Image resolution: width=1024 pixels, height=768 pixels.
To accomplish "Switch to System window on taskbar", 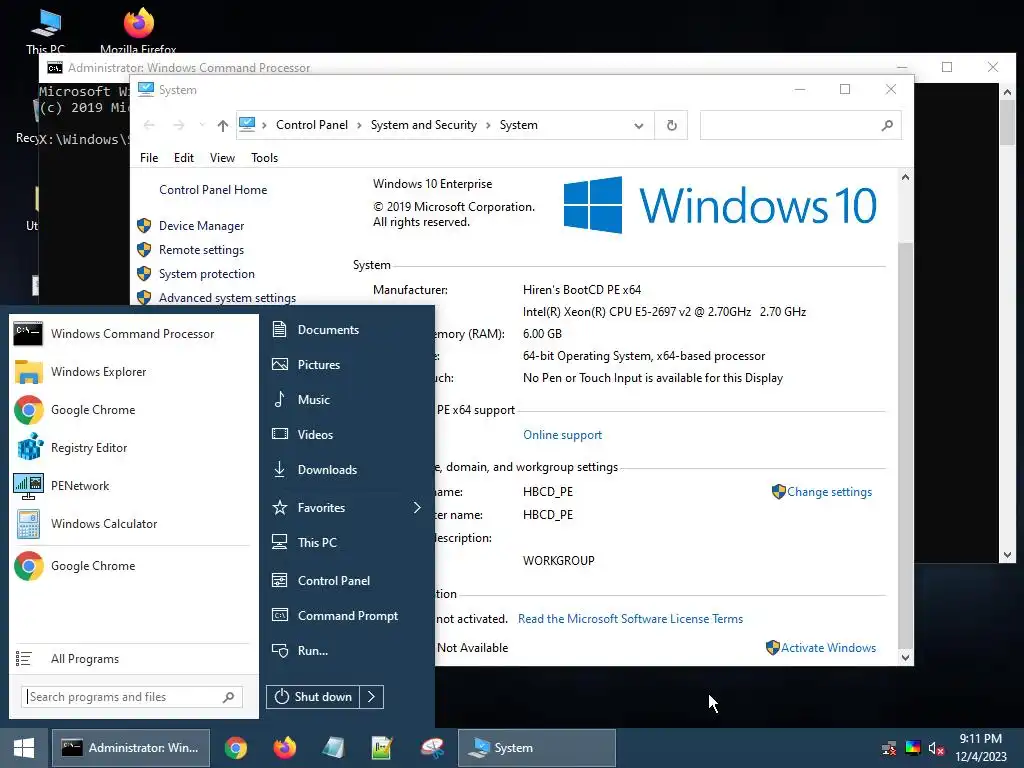I will 537,748.
